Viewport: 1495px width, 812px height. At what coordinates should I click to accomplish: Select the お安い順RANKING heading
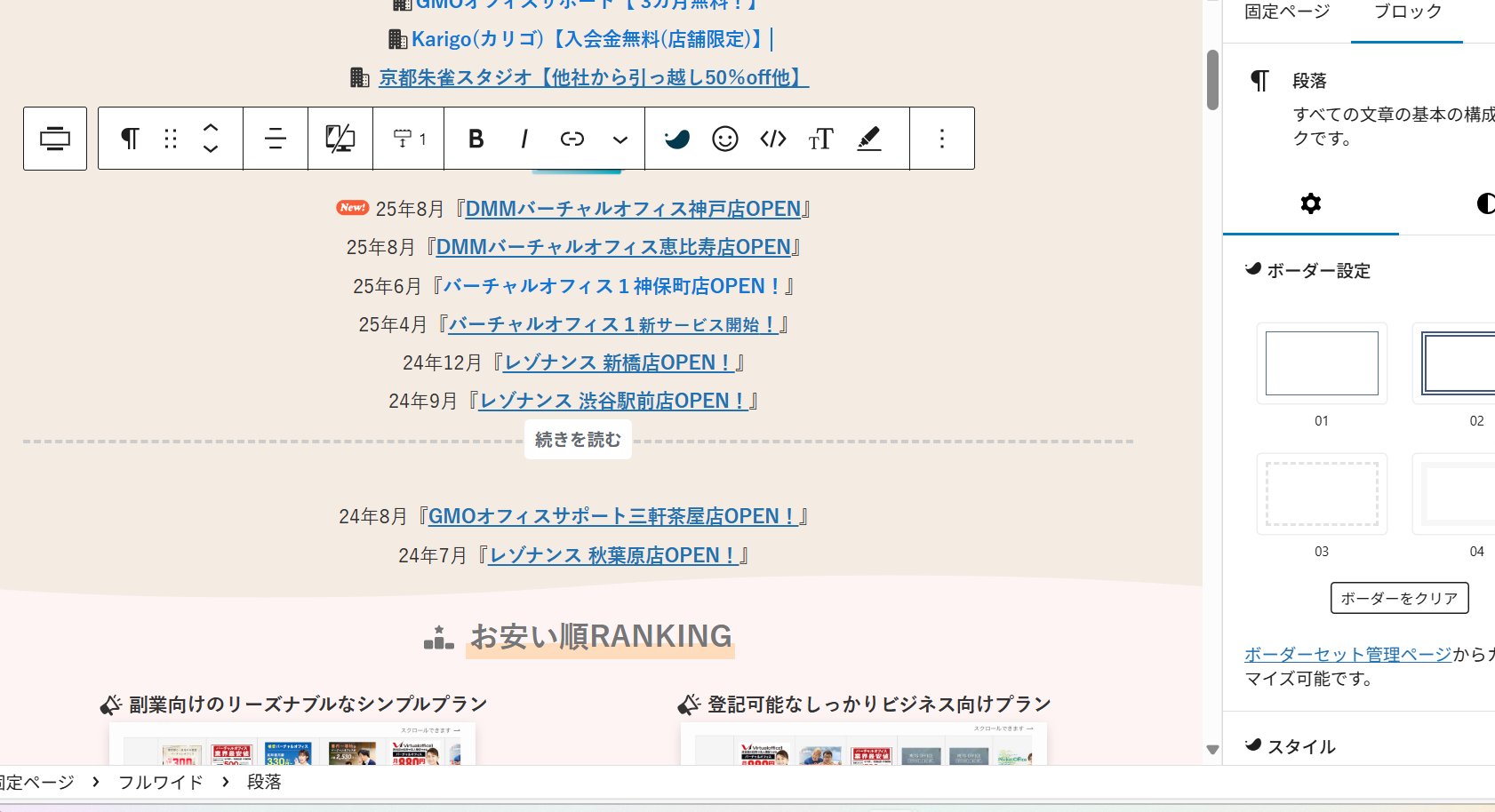pos(601,636)
